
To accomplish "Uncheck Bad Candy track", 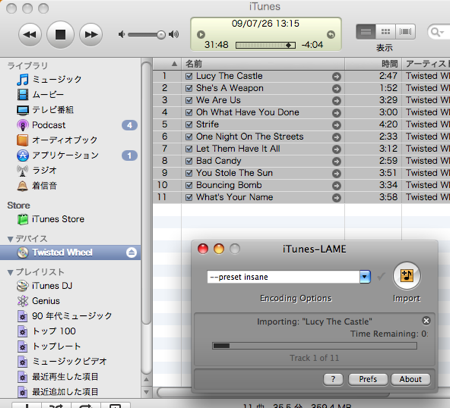I will [189, 161].
